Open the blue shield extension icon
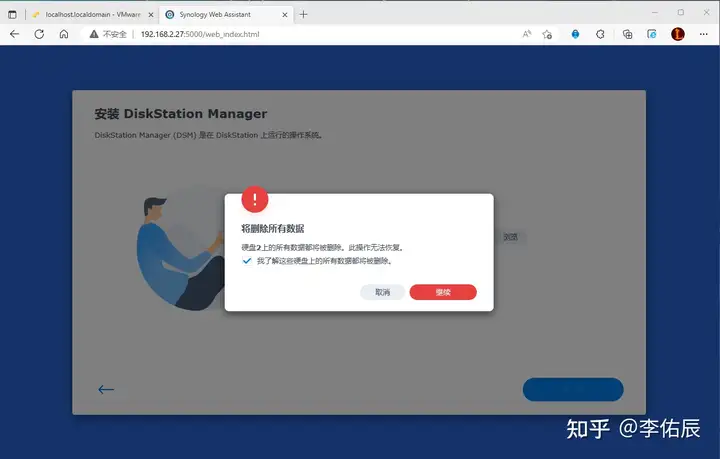This screenshot has height=459, width=720. [x=575, y=34]
